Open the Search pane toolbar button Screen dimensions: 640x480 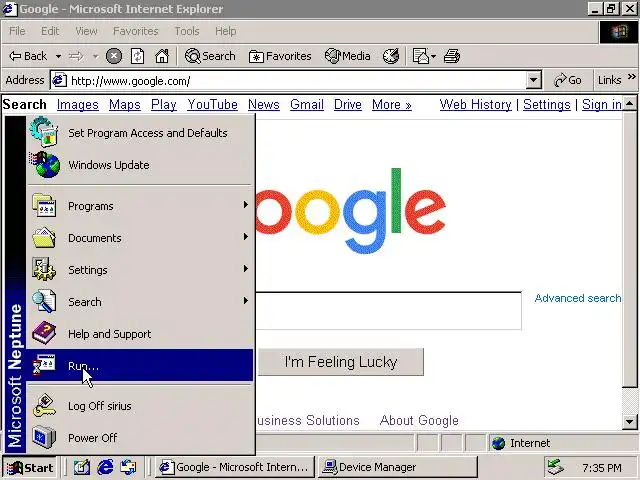210,56
